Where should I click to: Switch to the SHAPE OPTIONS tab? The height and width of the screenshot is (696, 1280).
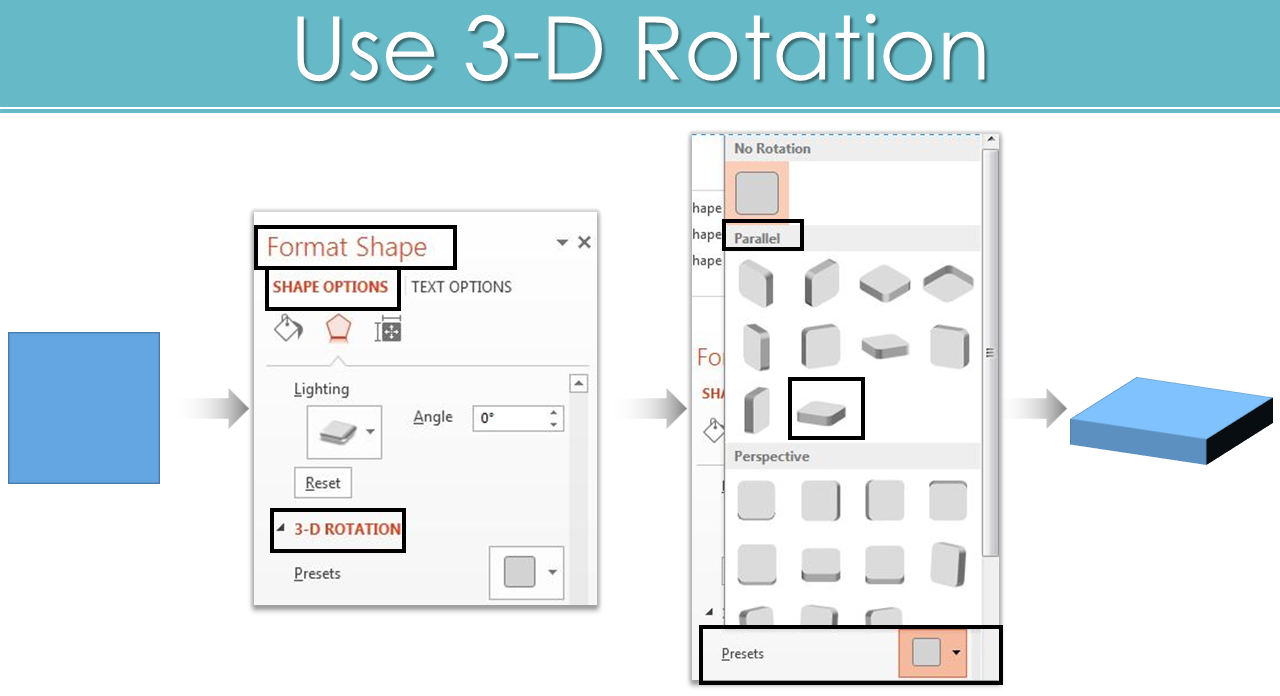coord(330,287)
